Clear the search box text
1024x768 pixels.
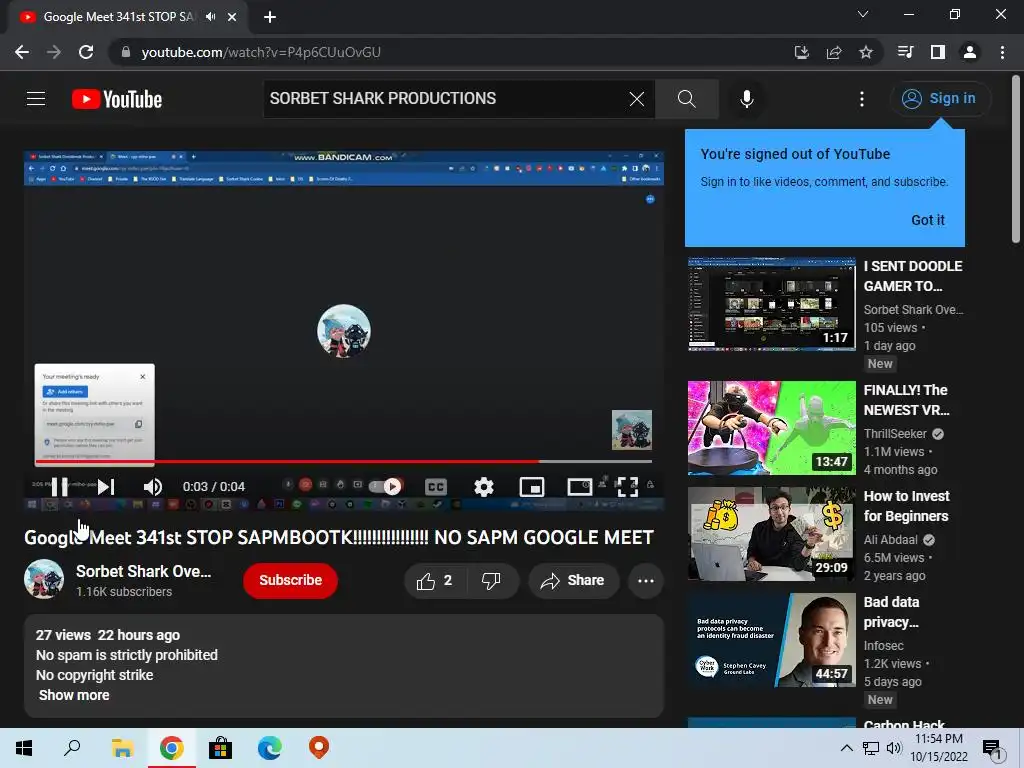click(637, 99)
